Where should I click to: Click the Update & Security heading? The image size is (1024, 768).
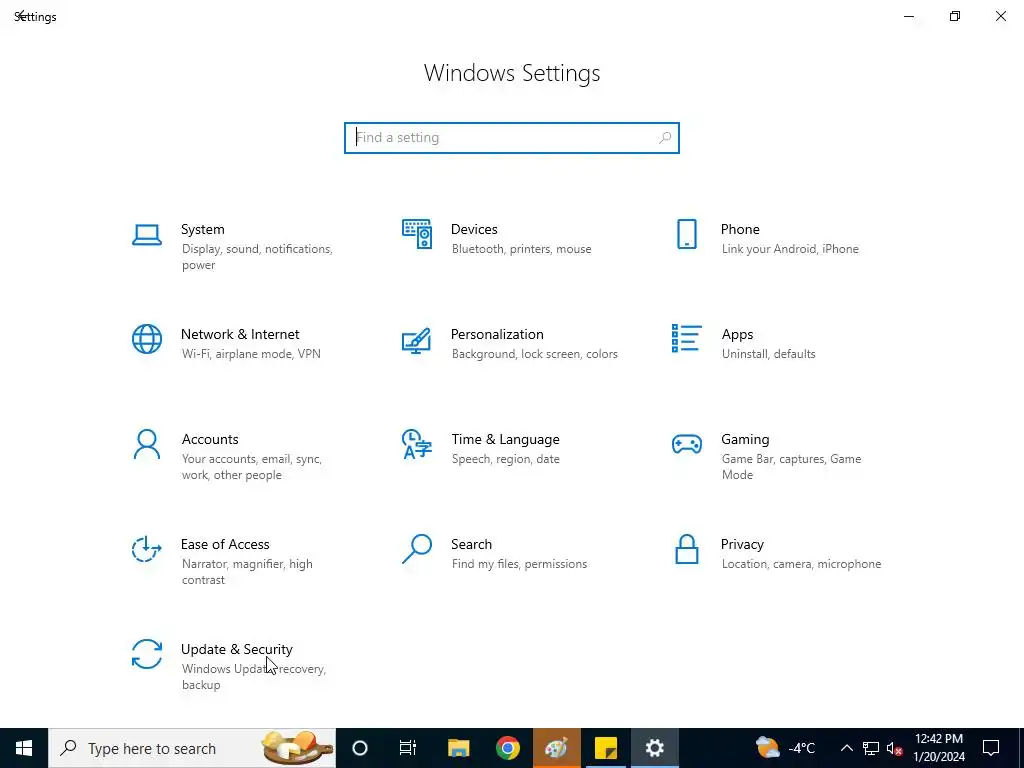coord(236,649)
